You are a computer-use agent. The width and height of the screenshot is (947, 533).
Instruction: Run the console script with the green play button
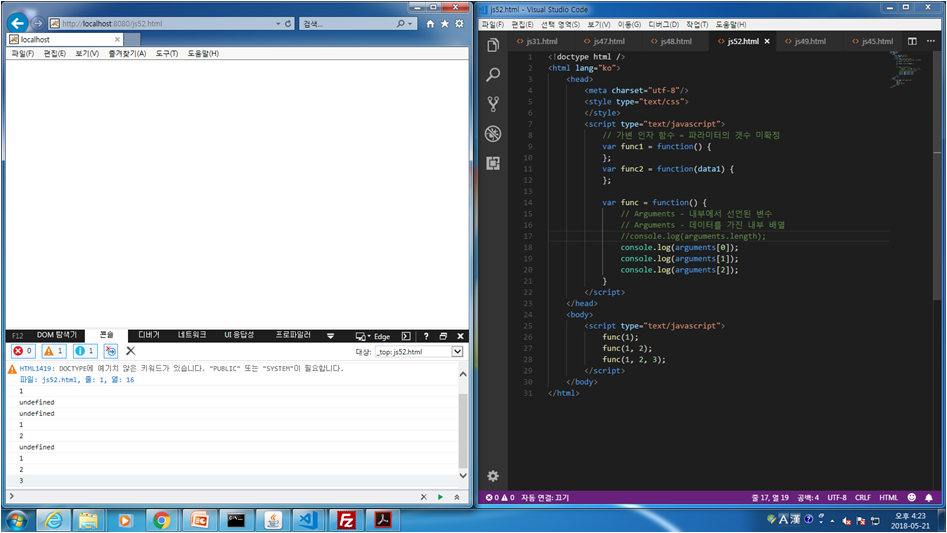[x=440, y=497]
